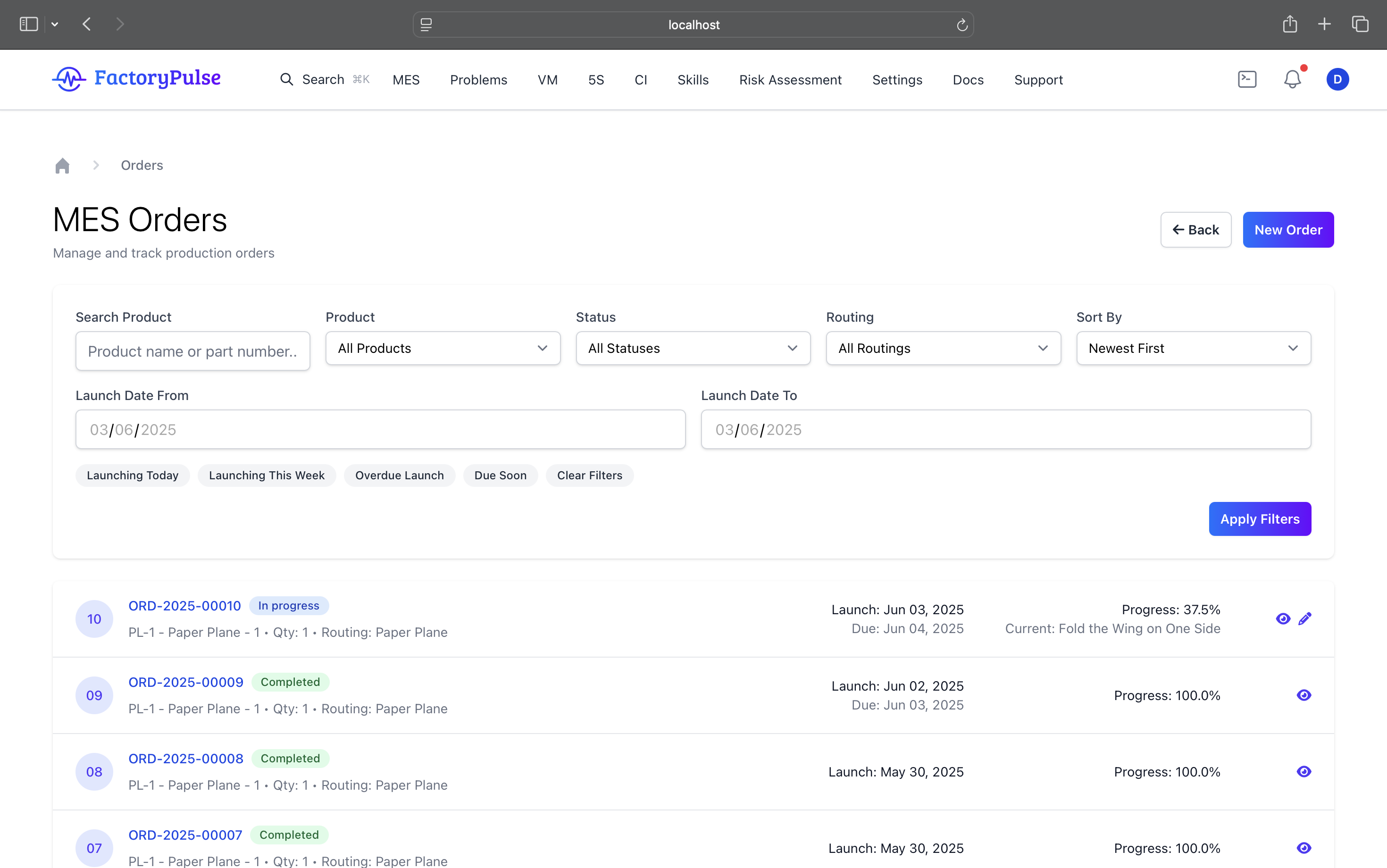Click the Back button

(x=1196, y=230)
